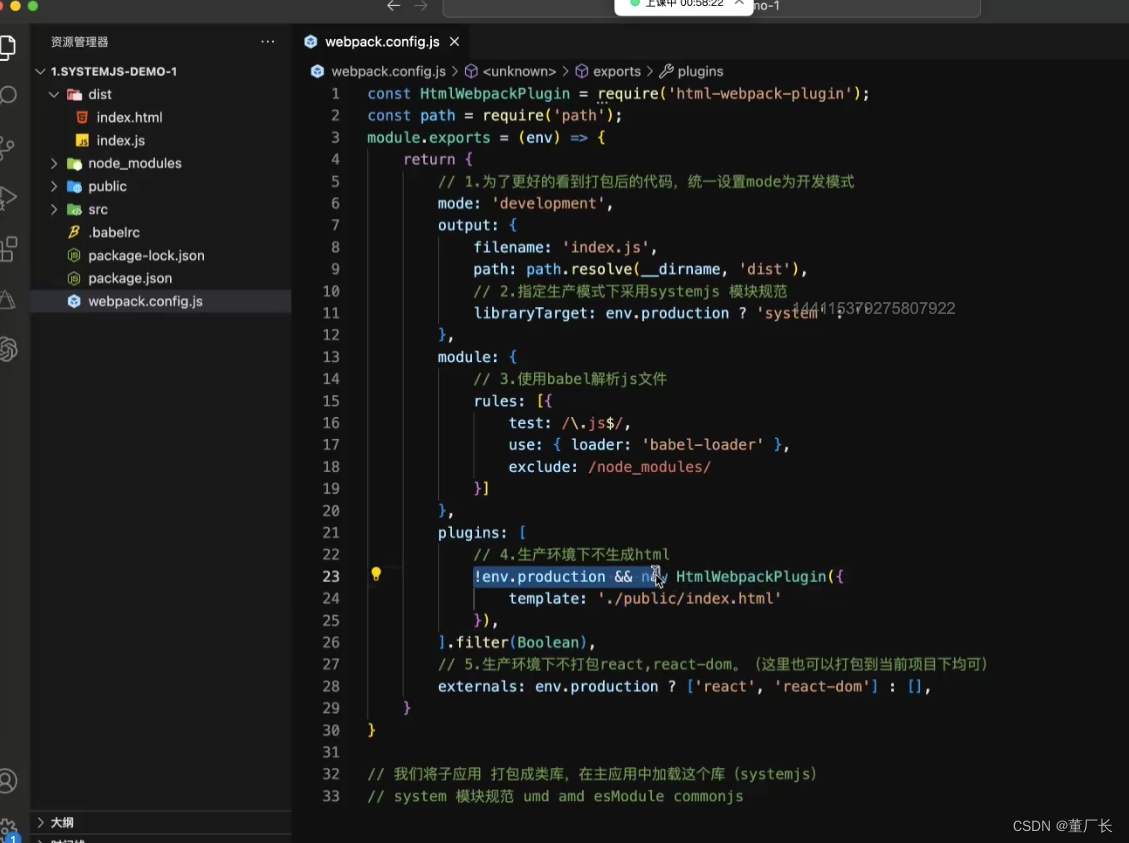This screenshot has height=843, width=1129.
Task: Click the public folder icon
Action: pyautogui.click(x=74, y=186)
